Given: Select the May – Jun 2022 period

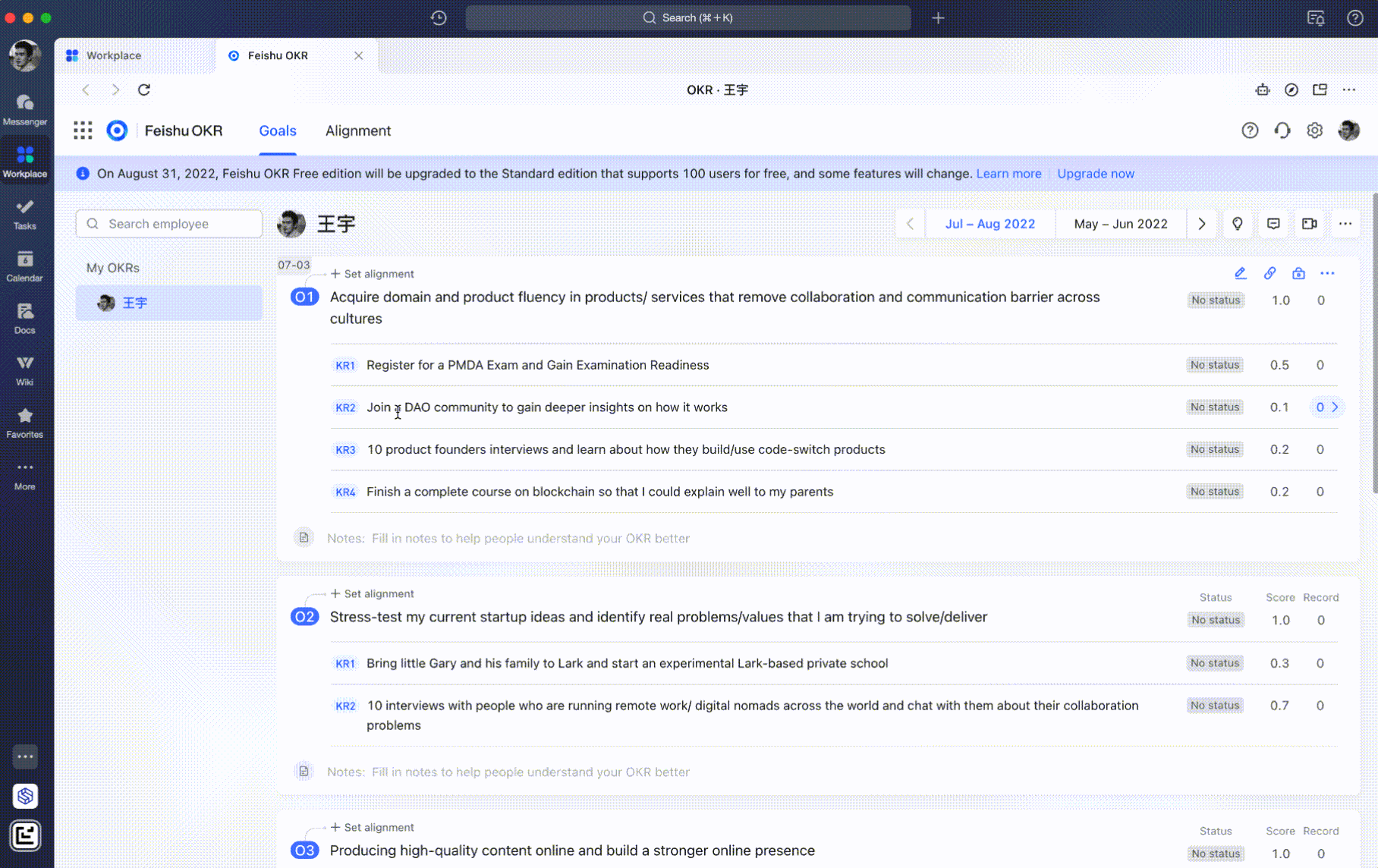Looking at the screenshot, I should pyautogui.click(x=1121, y=224).
